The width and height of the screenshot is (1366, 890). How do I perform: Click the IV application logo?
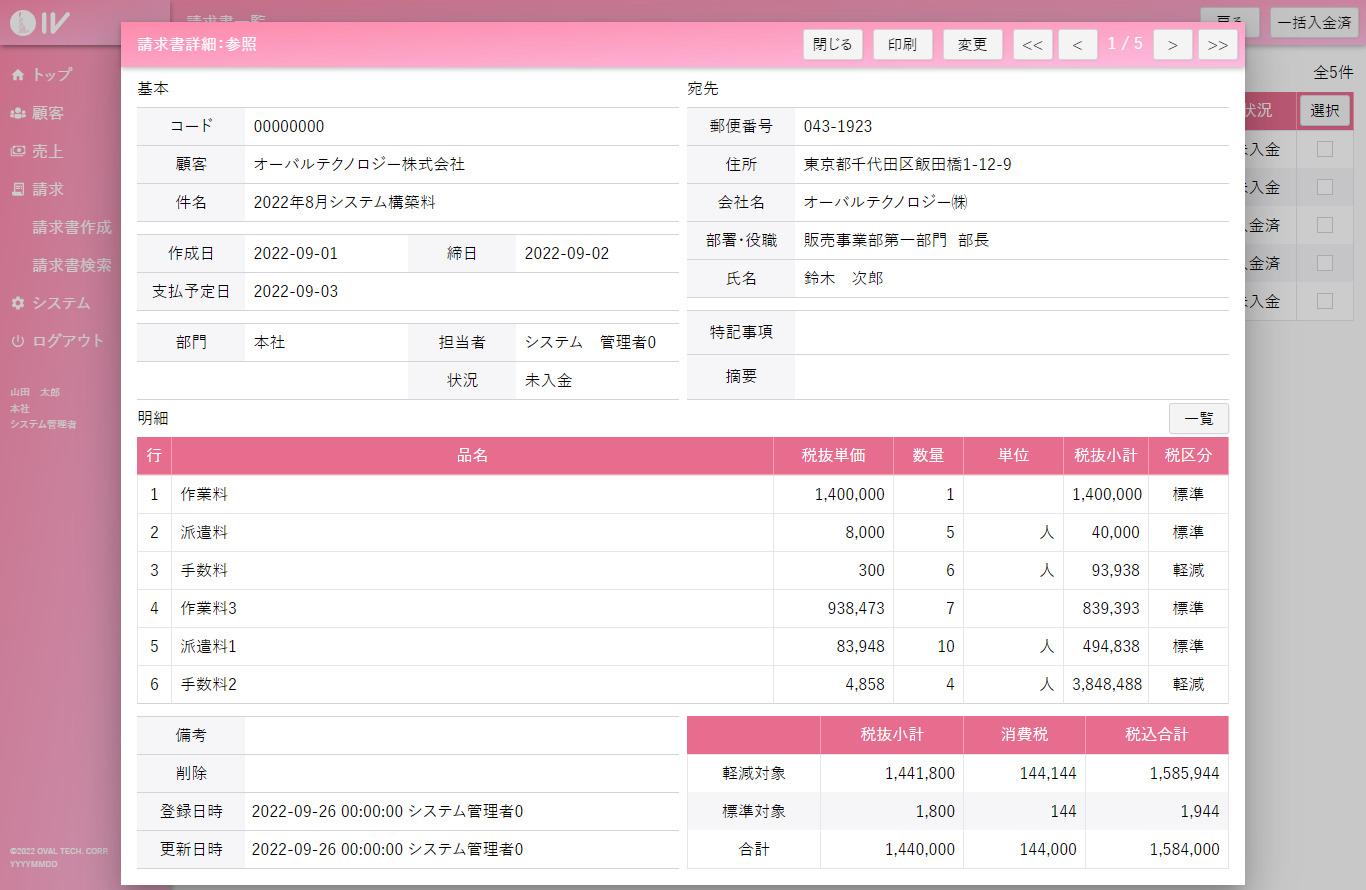point(40,22)
